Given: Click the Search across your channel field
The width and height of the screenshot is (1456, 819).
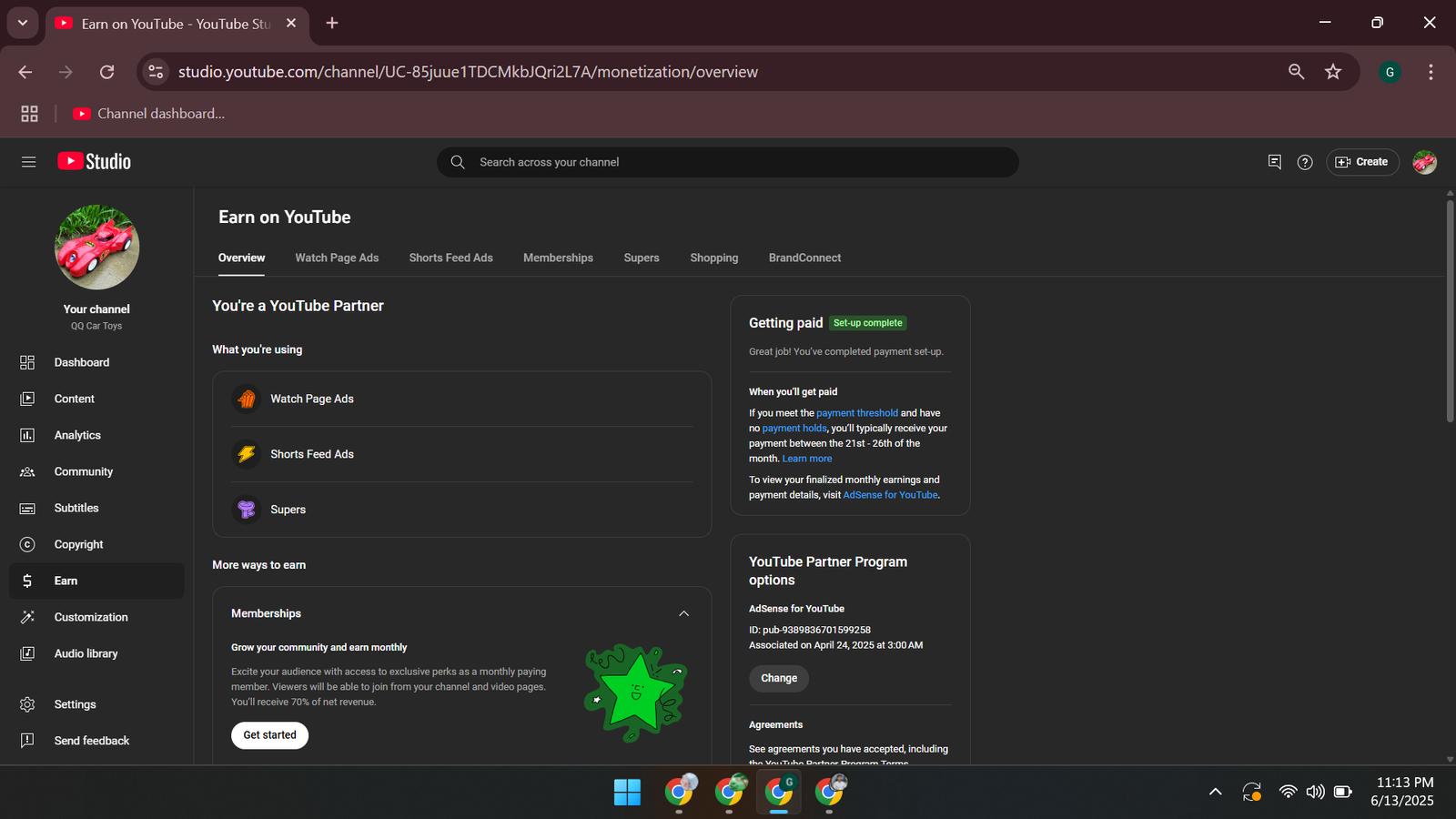Looking at the screenshot, I should pyautogui.click(x=728, y=162).
